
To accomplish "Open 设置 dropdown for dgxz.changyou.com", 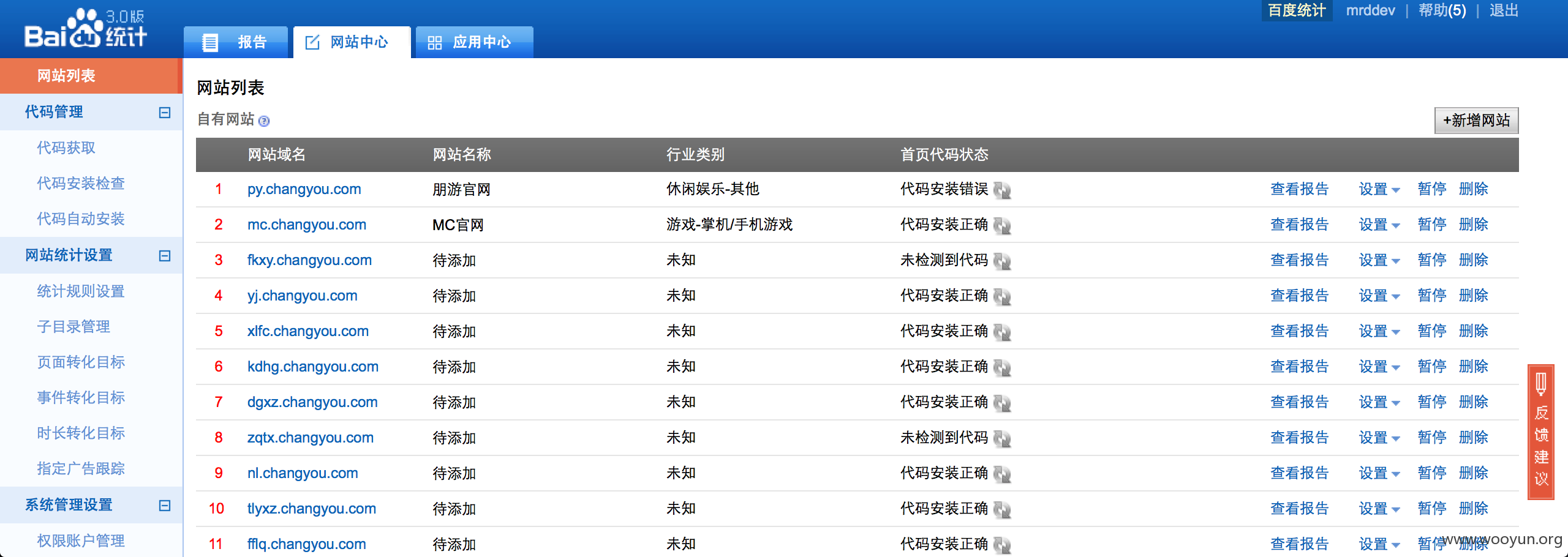I will coord(1379,402).
